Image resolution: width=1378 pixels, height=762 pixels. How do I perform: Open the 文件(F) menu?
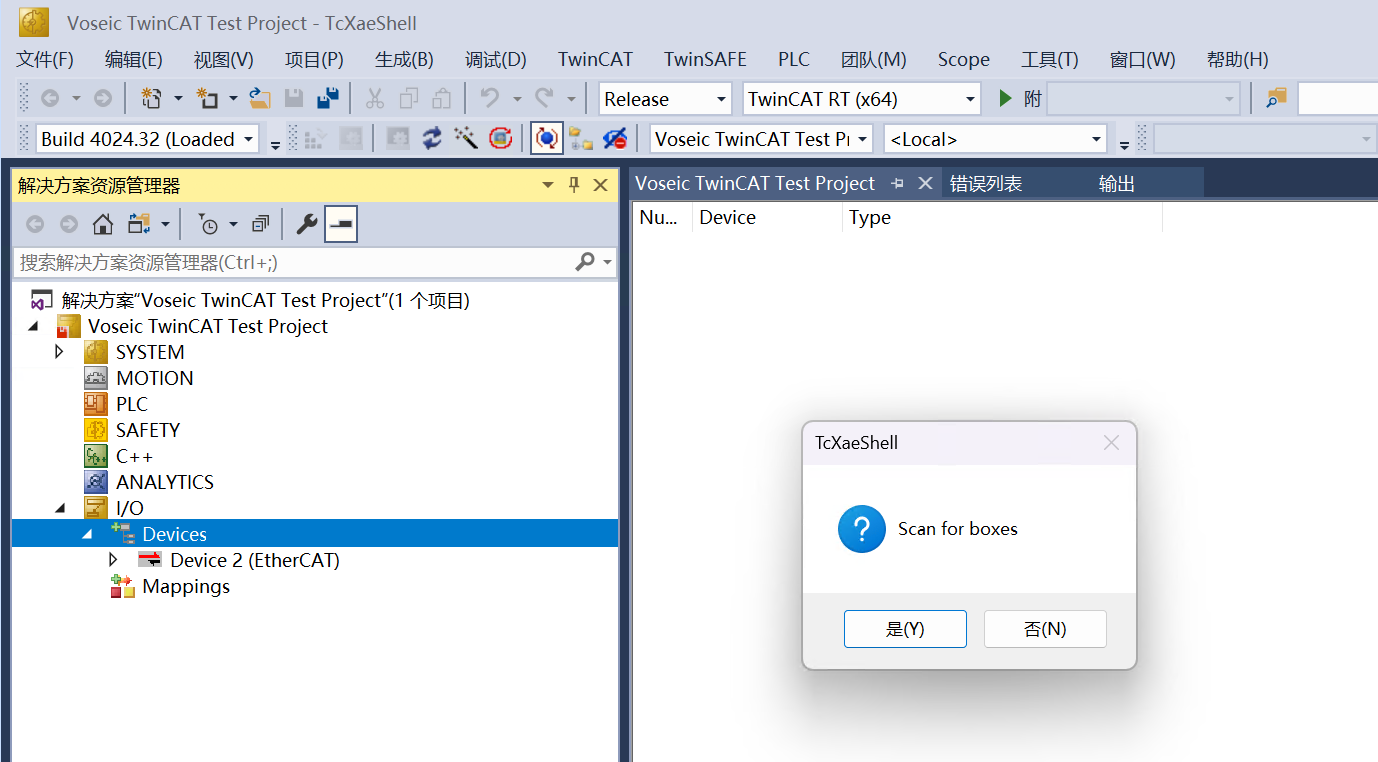45,59
